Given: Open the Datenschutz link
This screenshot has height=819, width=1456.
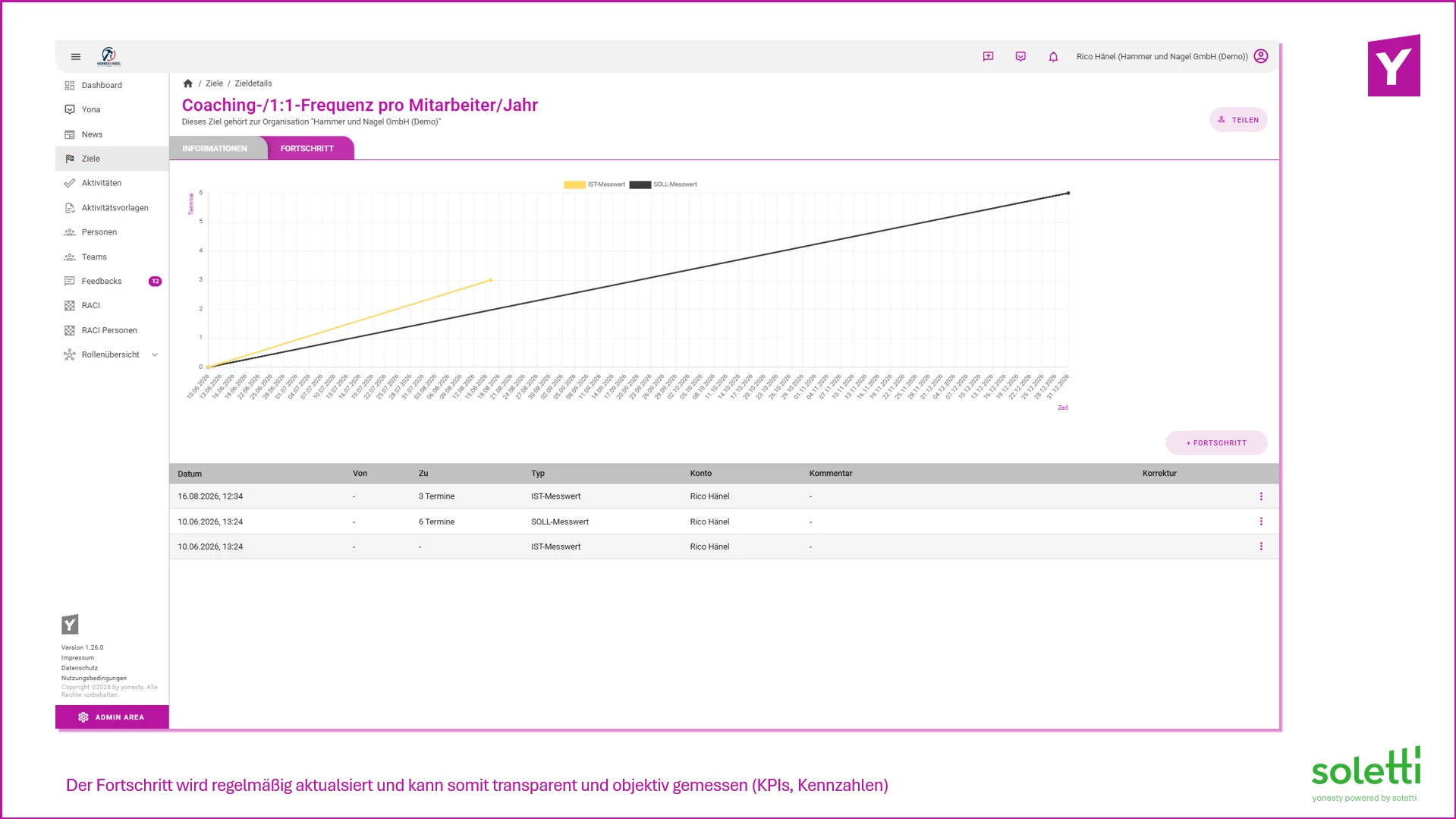Looking at the screenshot, I should pos(80,668).
